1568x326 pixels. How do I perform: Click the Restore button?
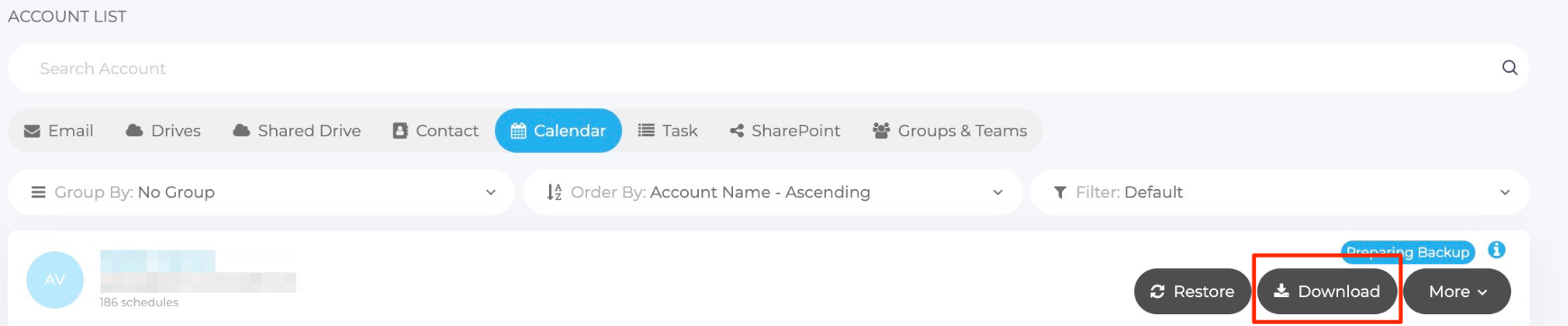pyautogui.click(x=1192, y=292)
